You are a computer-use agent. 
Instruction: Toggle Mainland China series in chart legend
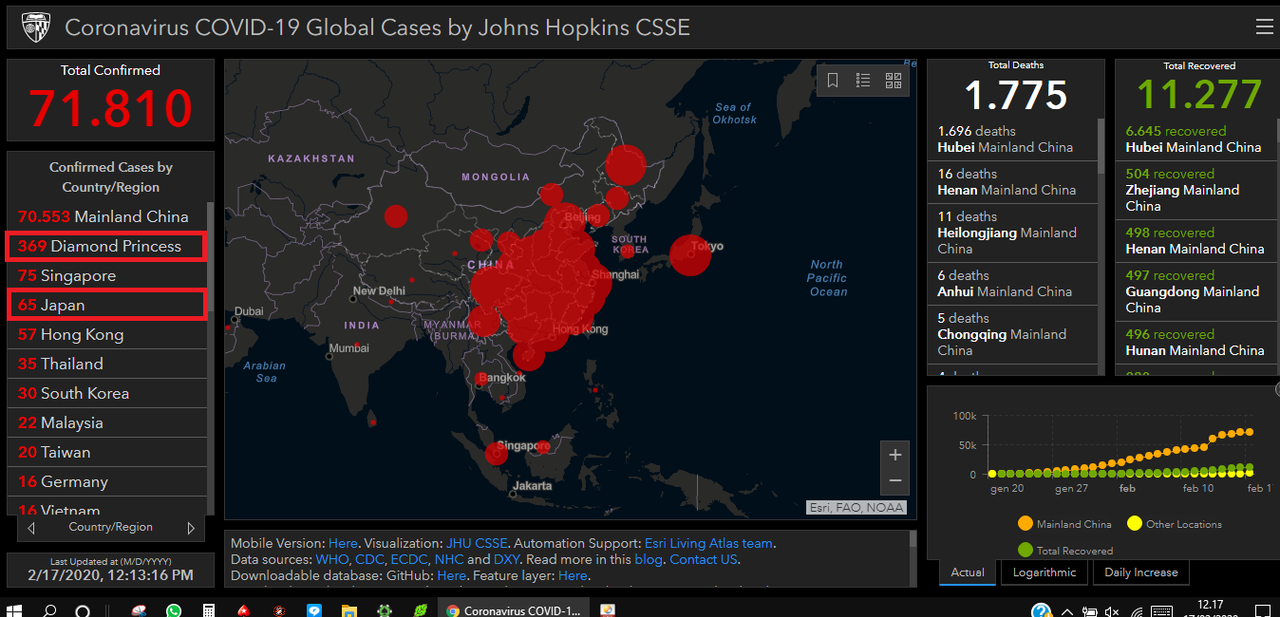tap(1063, 524)
